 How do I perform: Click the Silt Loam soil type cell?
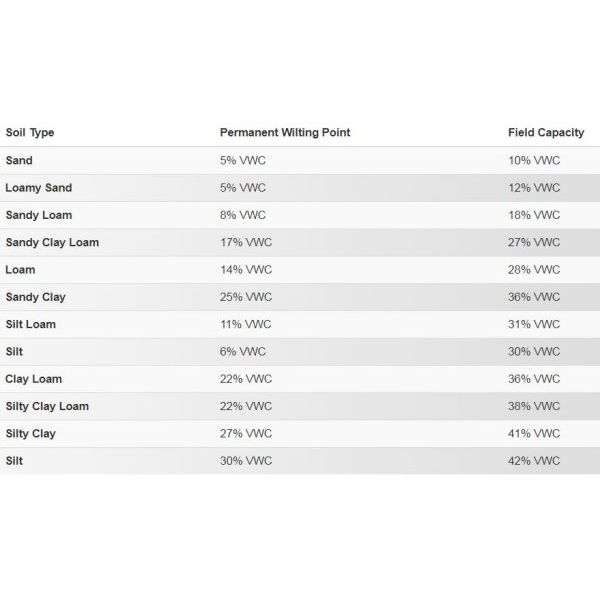point(31,324)
